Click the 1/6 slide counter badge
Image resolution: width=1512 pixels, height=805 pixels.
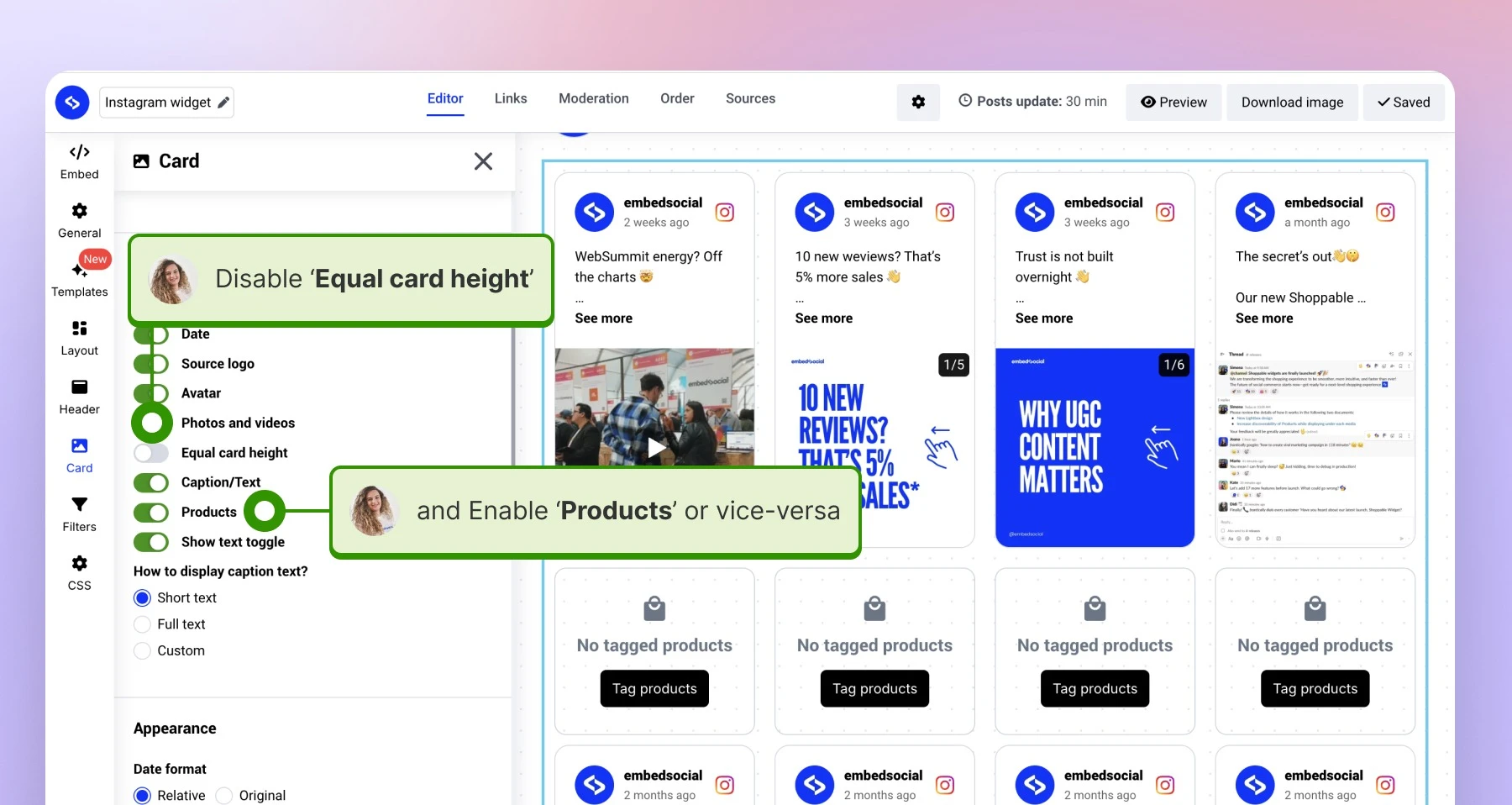click(x=1173, y=365)
